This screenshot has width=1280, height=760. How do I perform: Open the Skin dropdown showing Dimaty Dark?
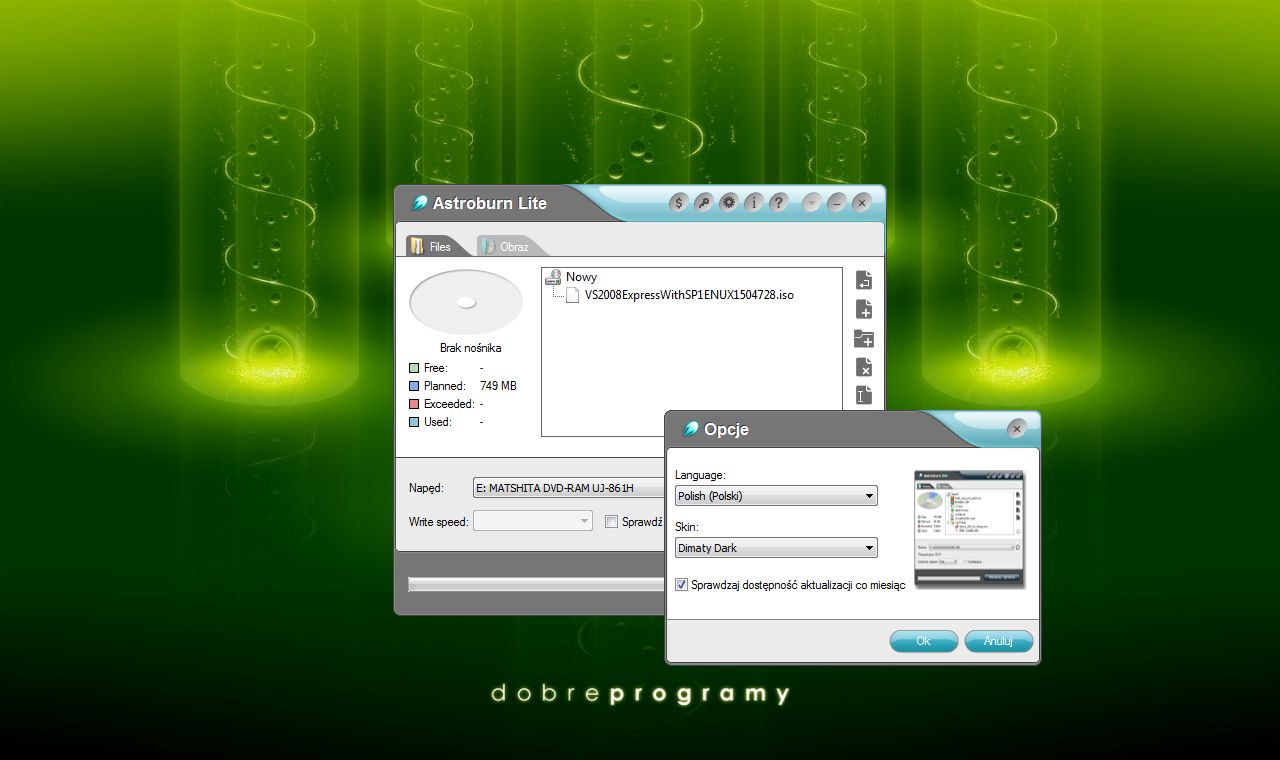(x=776, y=548)
